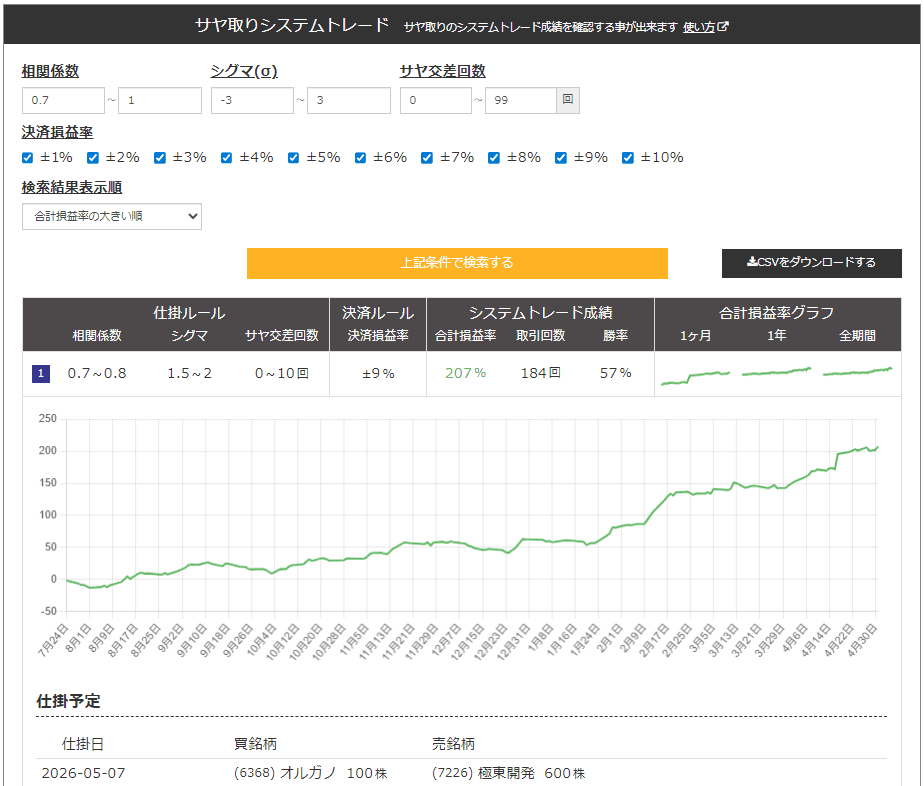Click the 決済損益率 heading link
The width and height of the screenshot is (924, 786).
57,132
